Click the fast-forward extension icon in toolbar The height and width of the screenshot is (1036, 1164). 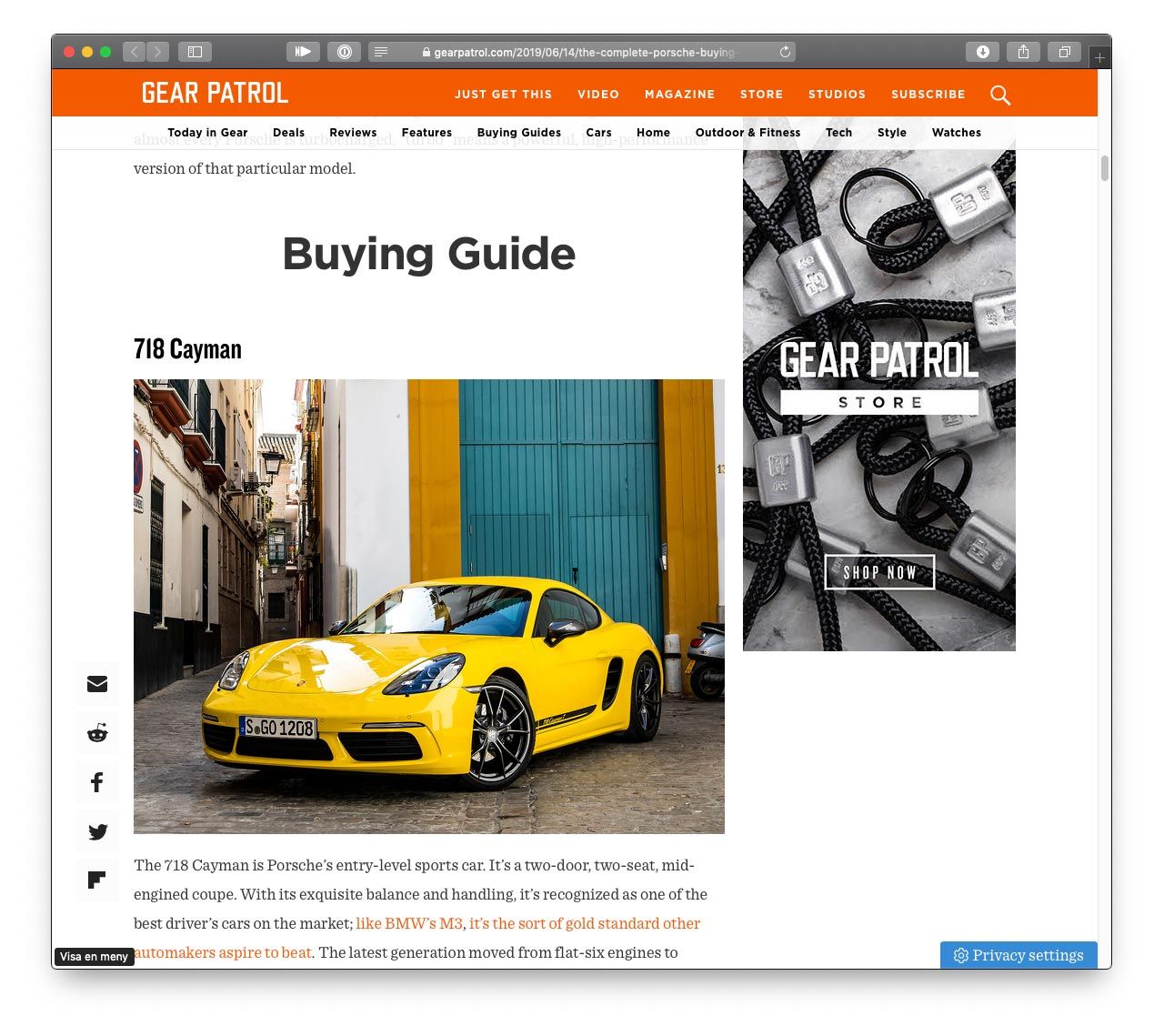[304, 52]
